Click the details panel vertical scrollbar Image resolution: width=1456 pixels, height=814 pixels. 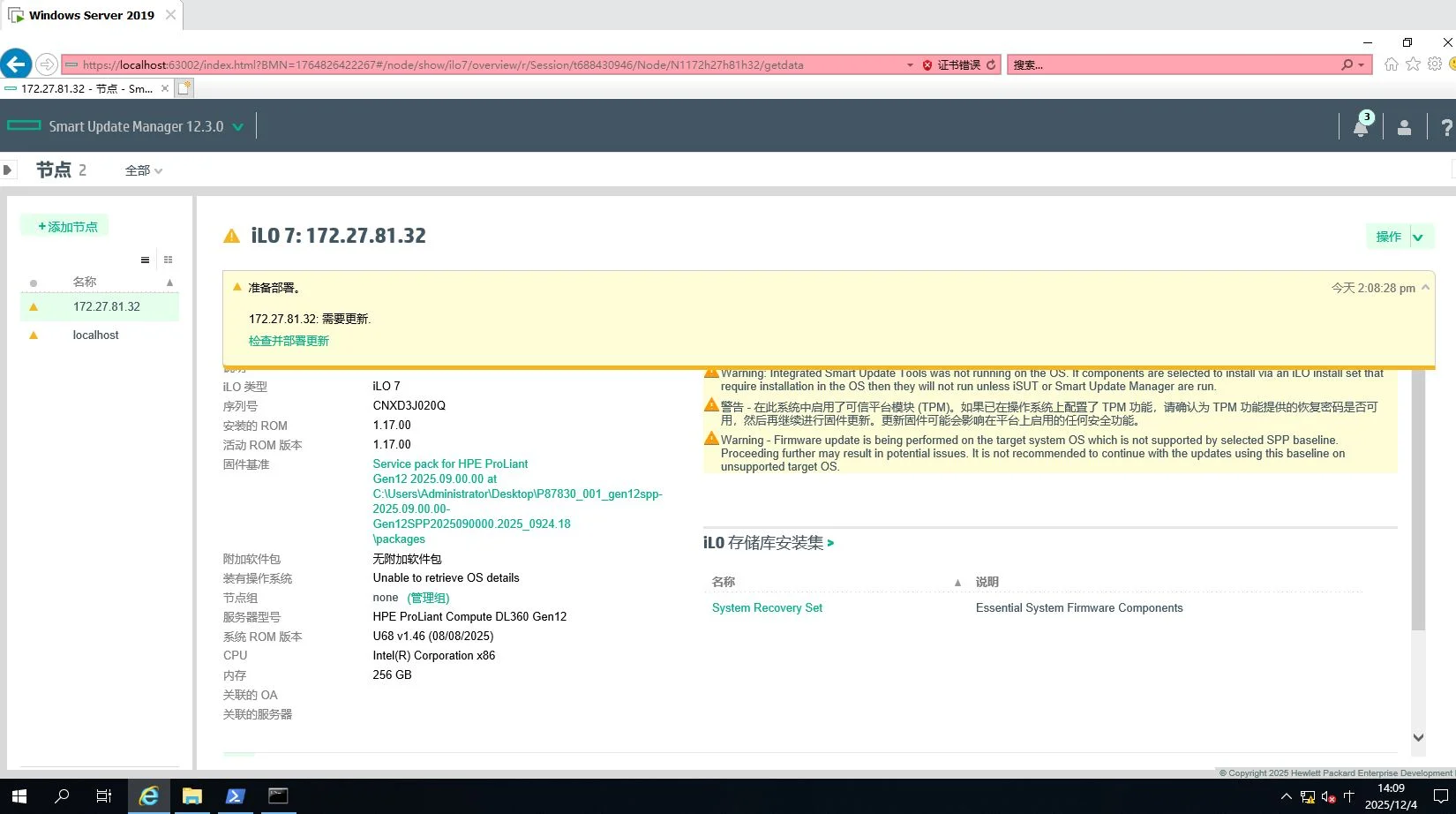(1418, 500)
